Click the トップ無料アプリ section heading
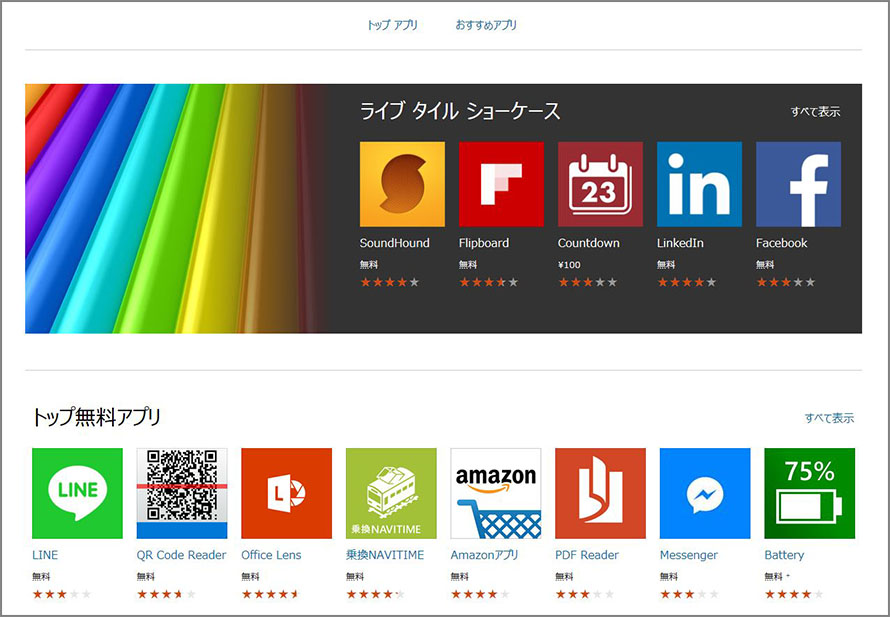The height and width of the screenshot is (617, 890). (96, 417)
